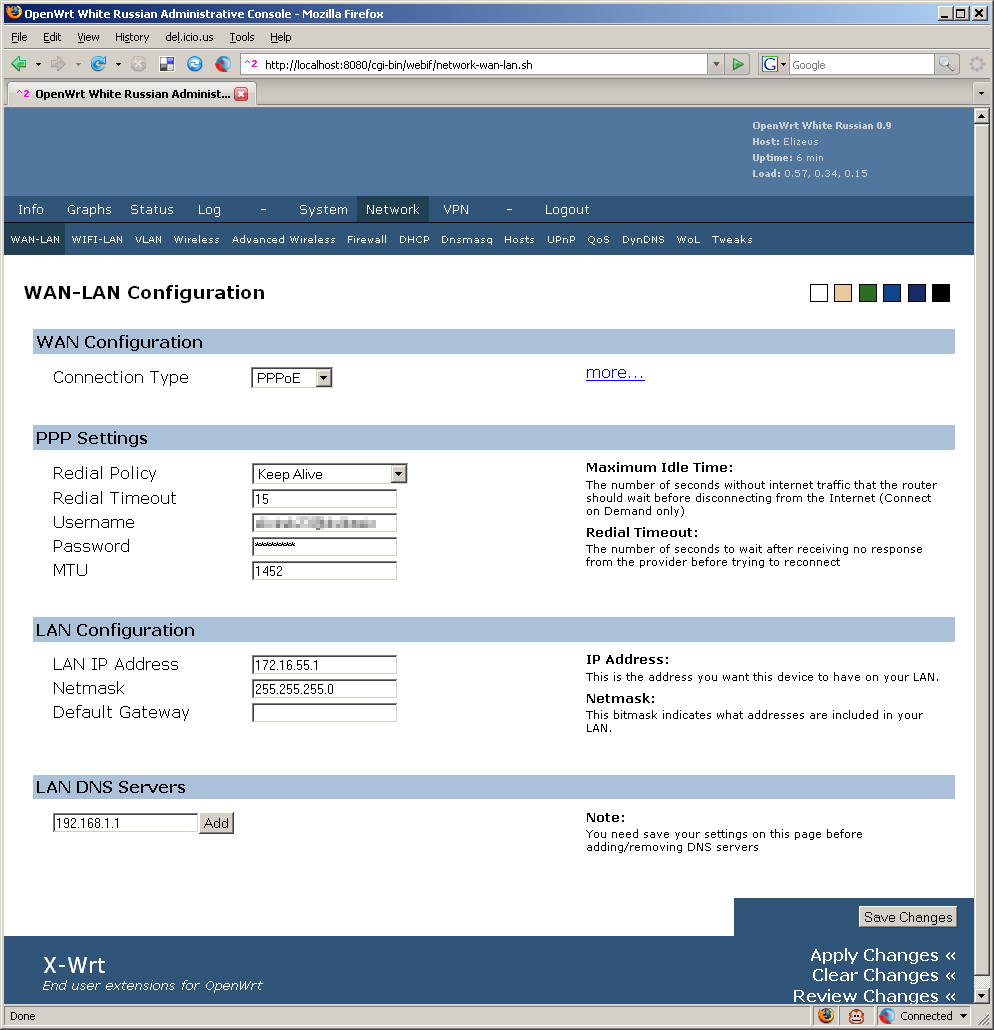The height and width of the screenshot is (1030, 994).
Task: Close the OpenWrt tab with red X
Action: click(242, 94)
